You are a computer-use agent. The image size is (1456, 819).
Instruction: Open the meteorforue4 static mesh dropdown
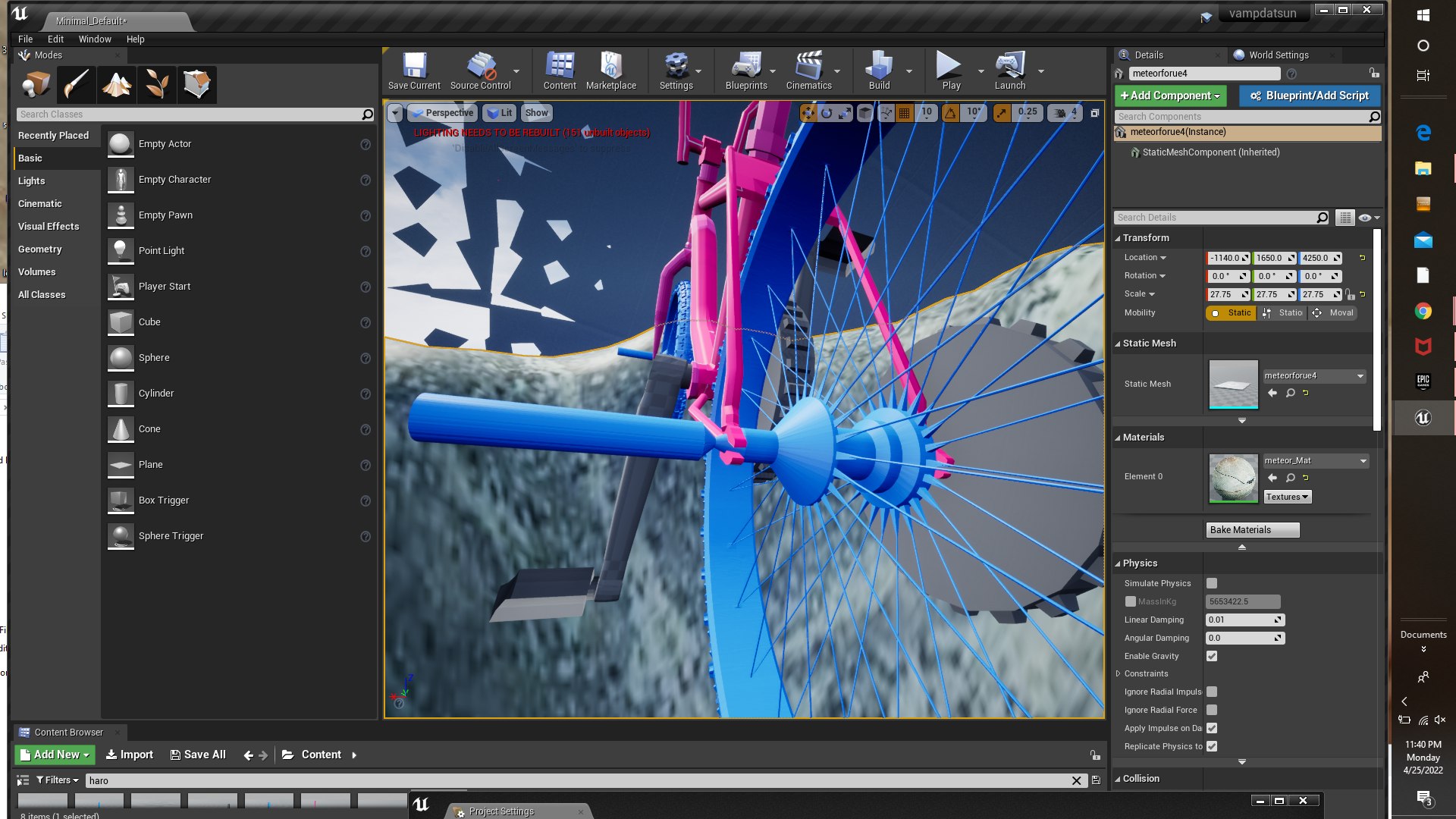(x=1314, y=375)
